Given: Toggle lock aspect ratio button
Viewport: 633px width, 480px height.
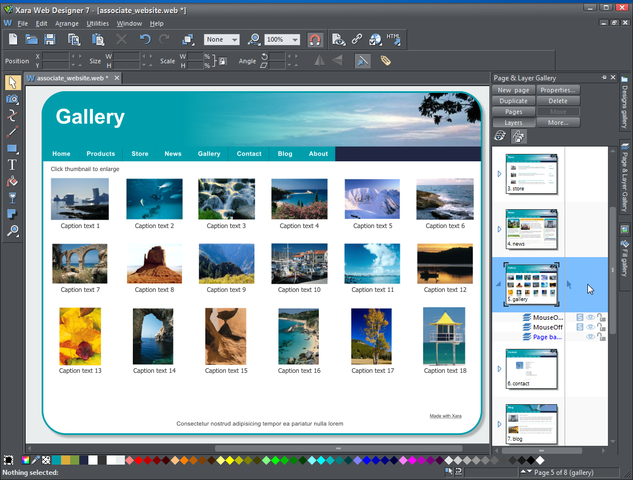Looking at the screenshot, I should tap(222, 61).
